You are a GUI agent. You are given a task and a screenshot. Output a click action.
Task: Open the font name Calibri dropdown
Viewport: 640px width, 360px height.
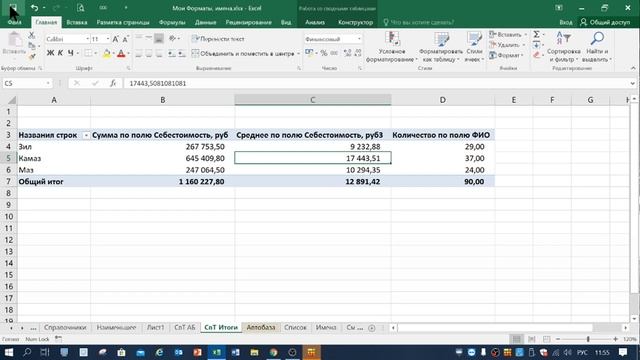87,39
